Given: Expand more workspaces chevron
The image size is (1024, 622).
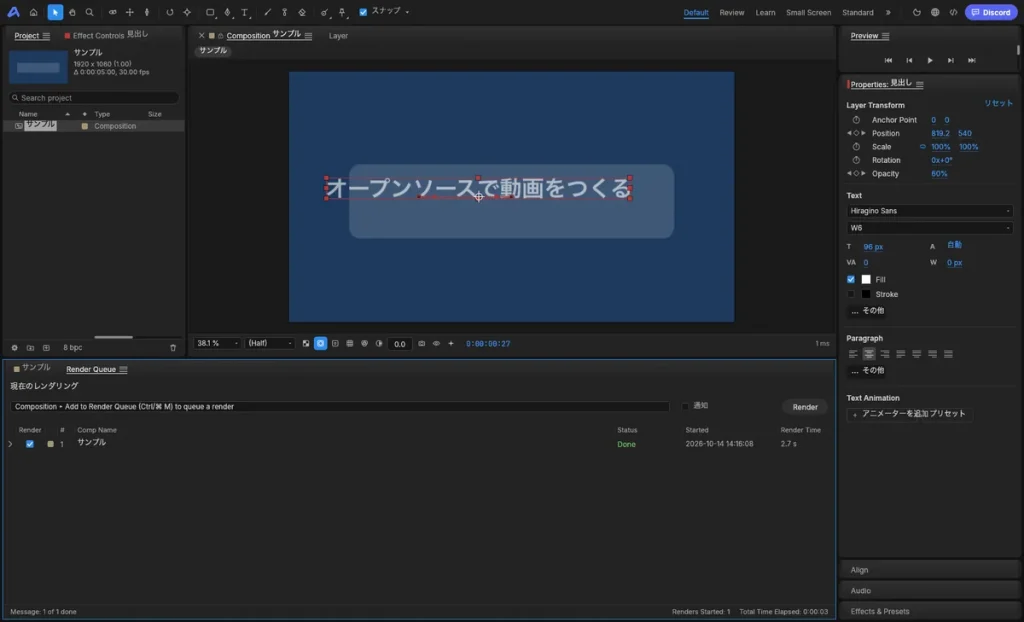Looking at the screenshot, I should pos(888,12).
